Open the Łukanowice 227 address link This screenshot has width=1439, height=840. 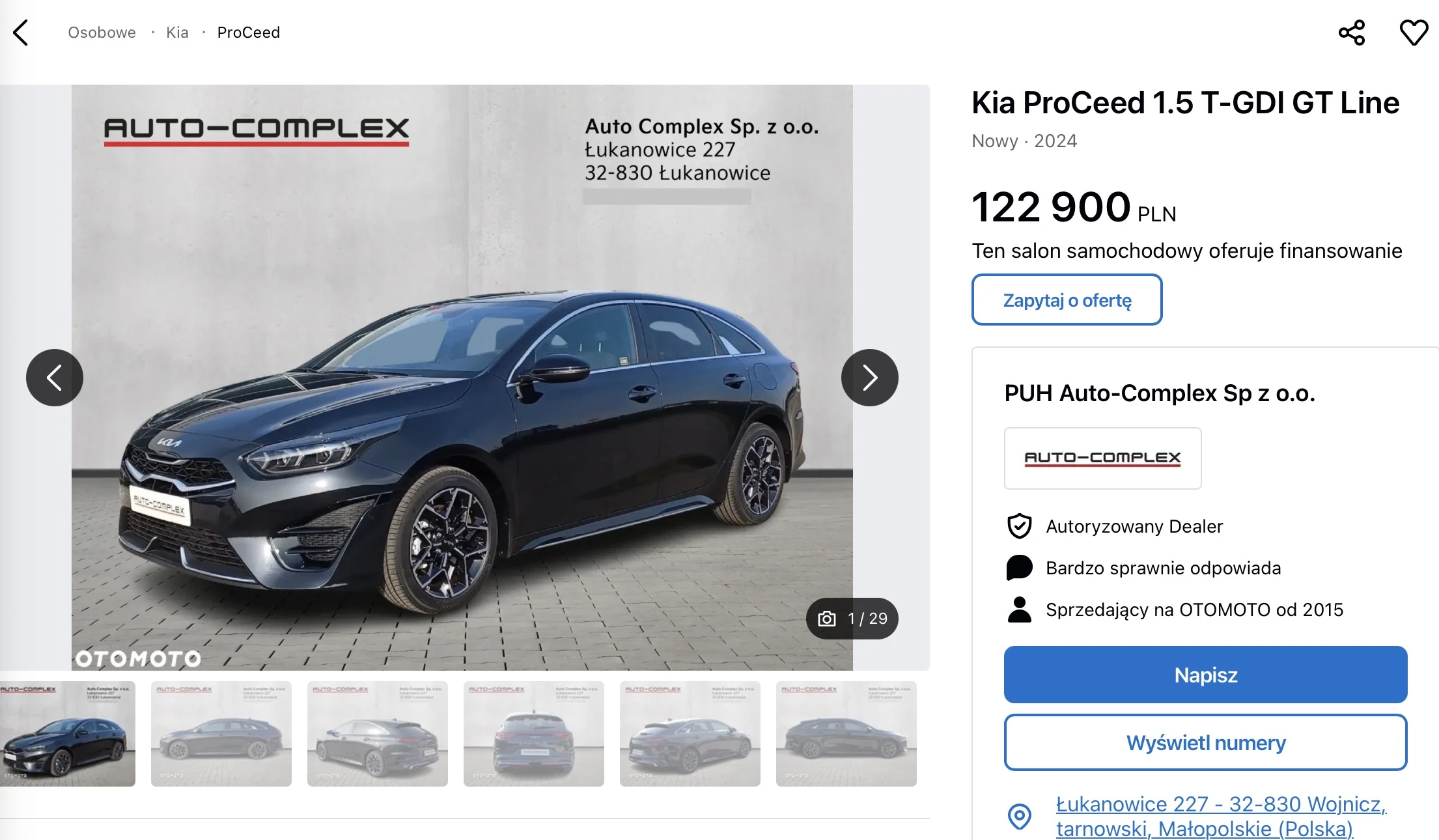(x=1221, y=816)
